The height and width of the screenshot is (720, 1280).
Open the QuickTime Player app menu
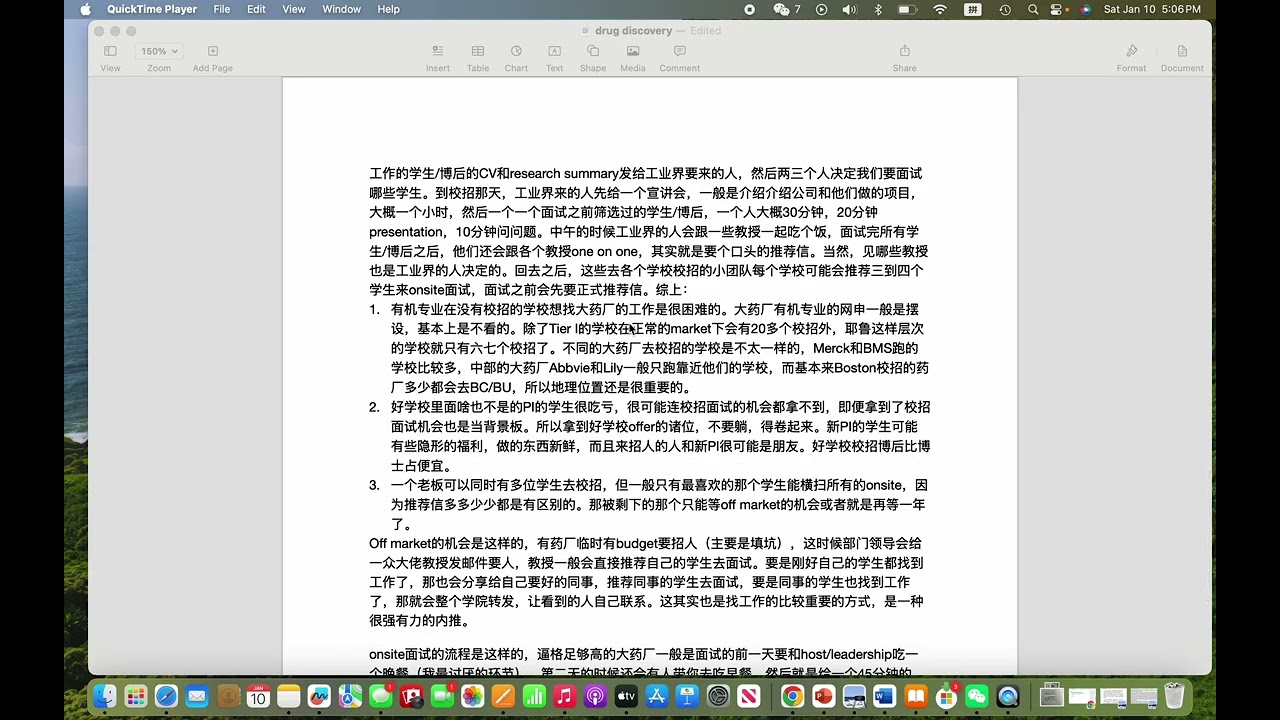click(153, 9)
